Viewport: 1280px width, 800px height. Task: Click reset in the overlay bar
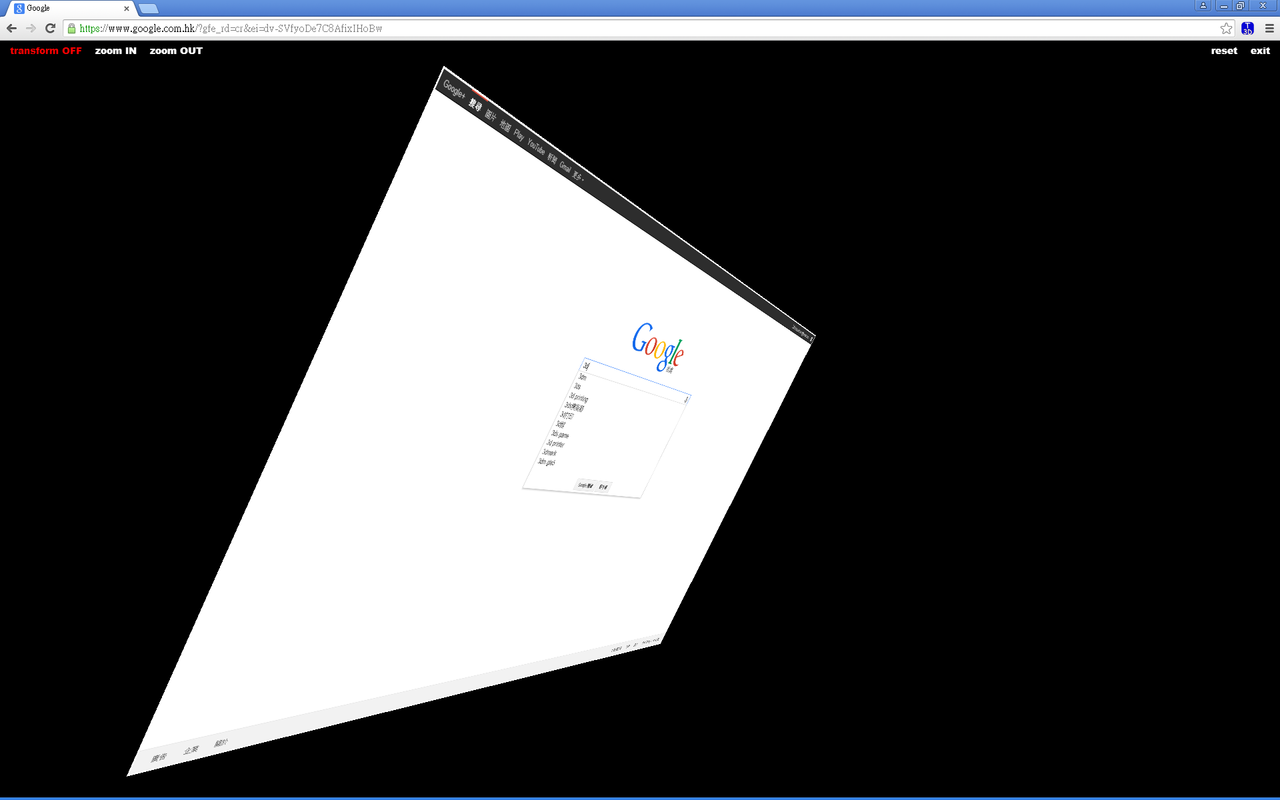pos(1224,51)
